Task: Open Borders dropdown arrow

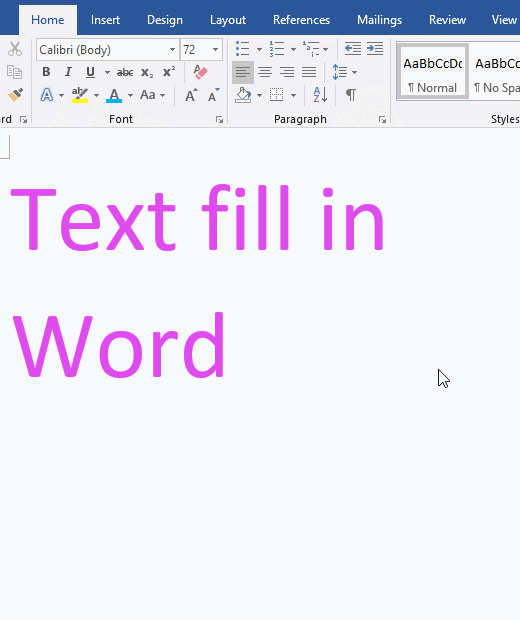Action: coord(293,95)
